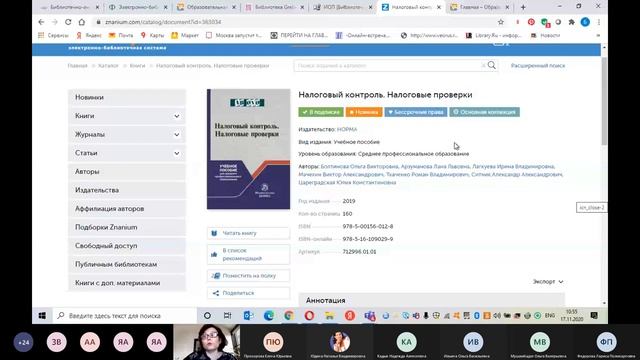
Task: Switch to Chrome on the taskbar
Action: pyautogui.click(x=289, y=316)
